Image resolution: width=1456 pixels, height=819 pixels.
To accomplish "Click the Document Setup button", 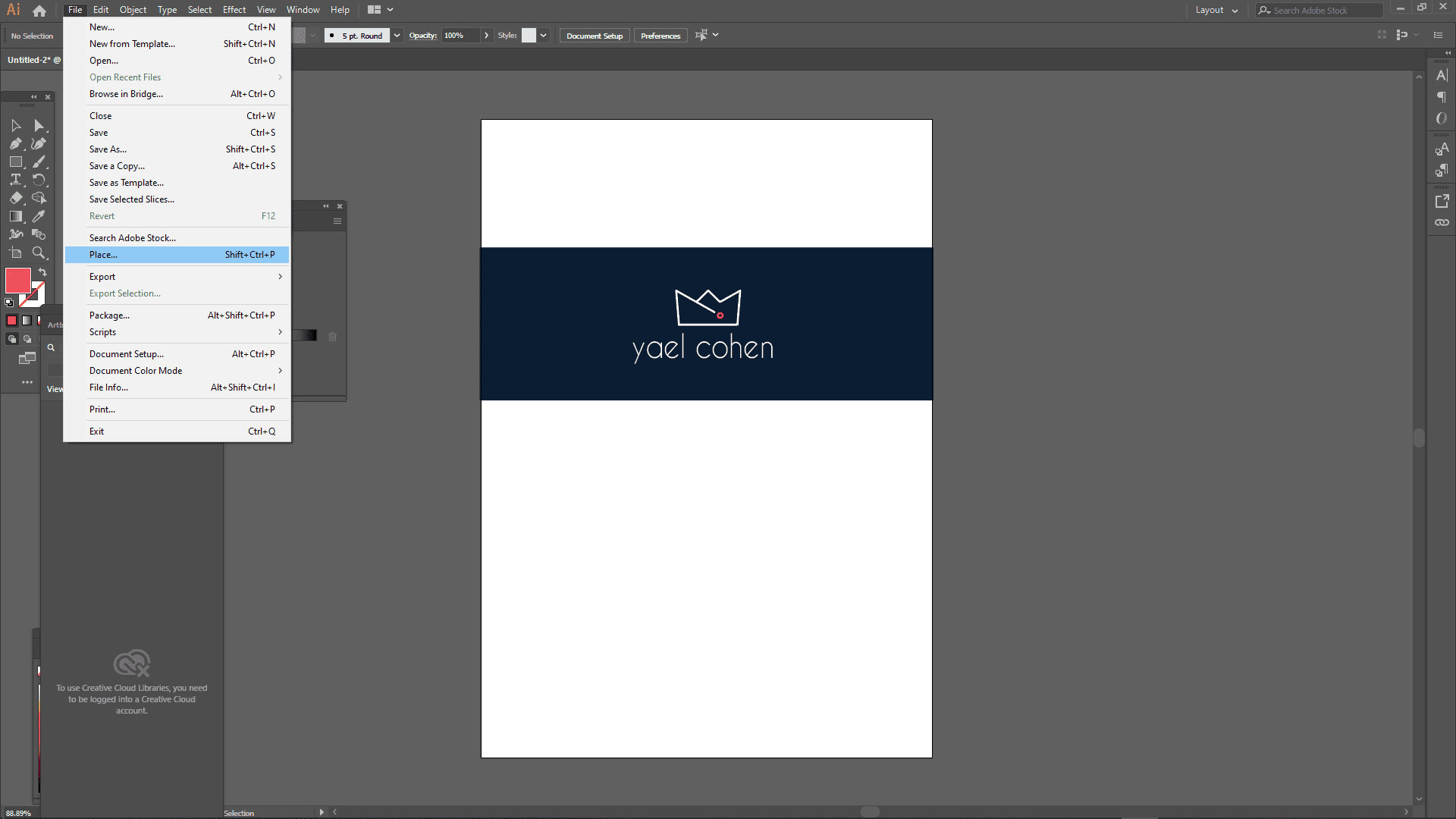I will point(594,36).
